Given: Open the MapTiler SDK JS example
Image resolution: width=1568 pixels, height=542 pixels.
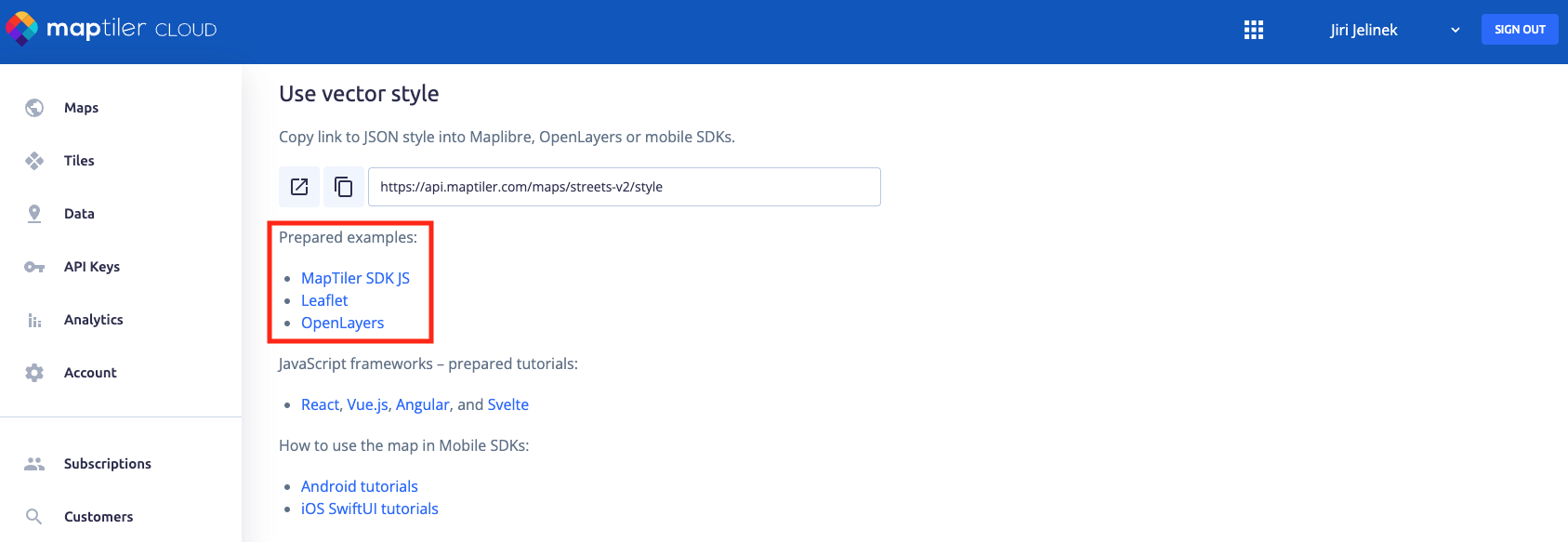Looking at the screenshot, I should point(355,278).
